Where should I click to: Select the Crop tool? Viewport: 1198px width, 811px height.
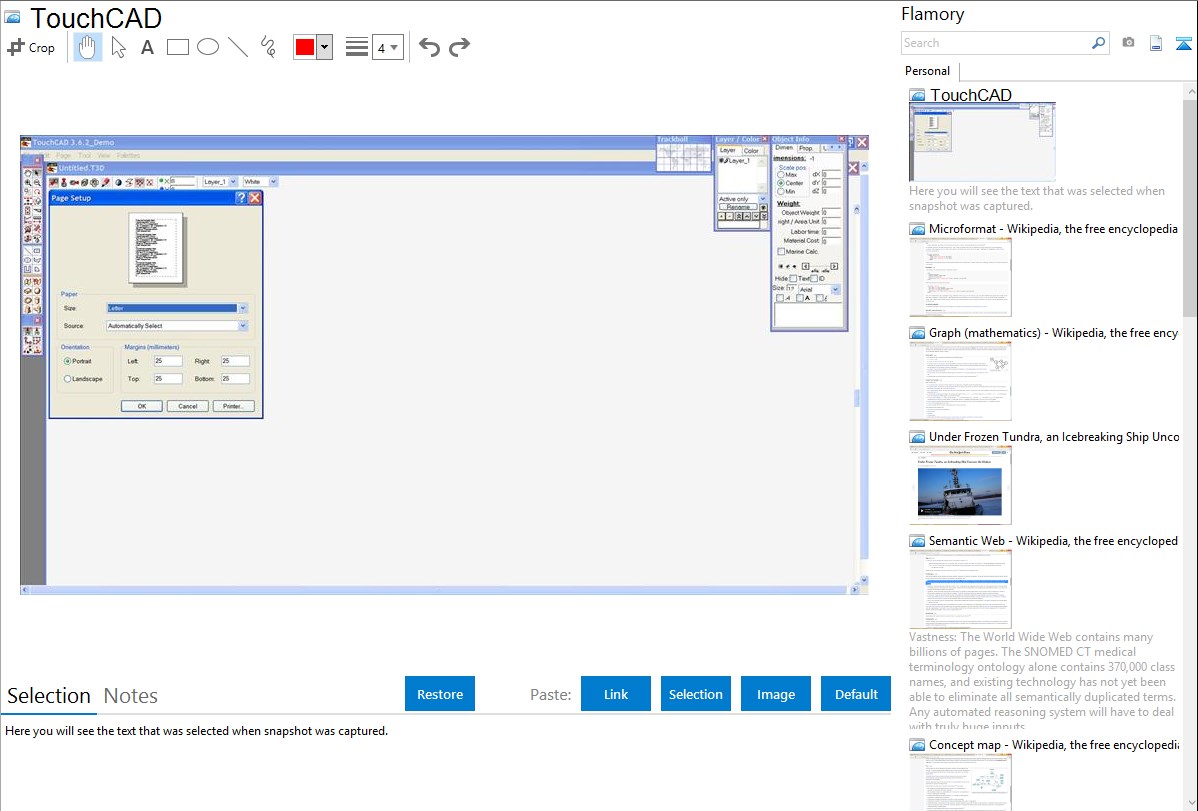(x=31, y=47)
